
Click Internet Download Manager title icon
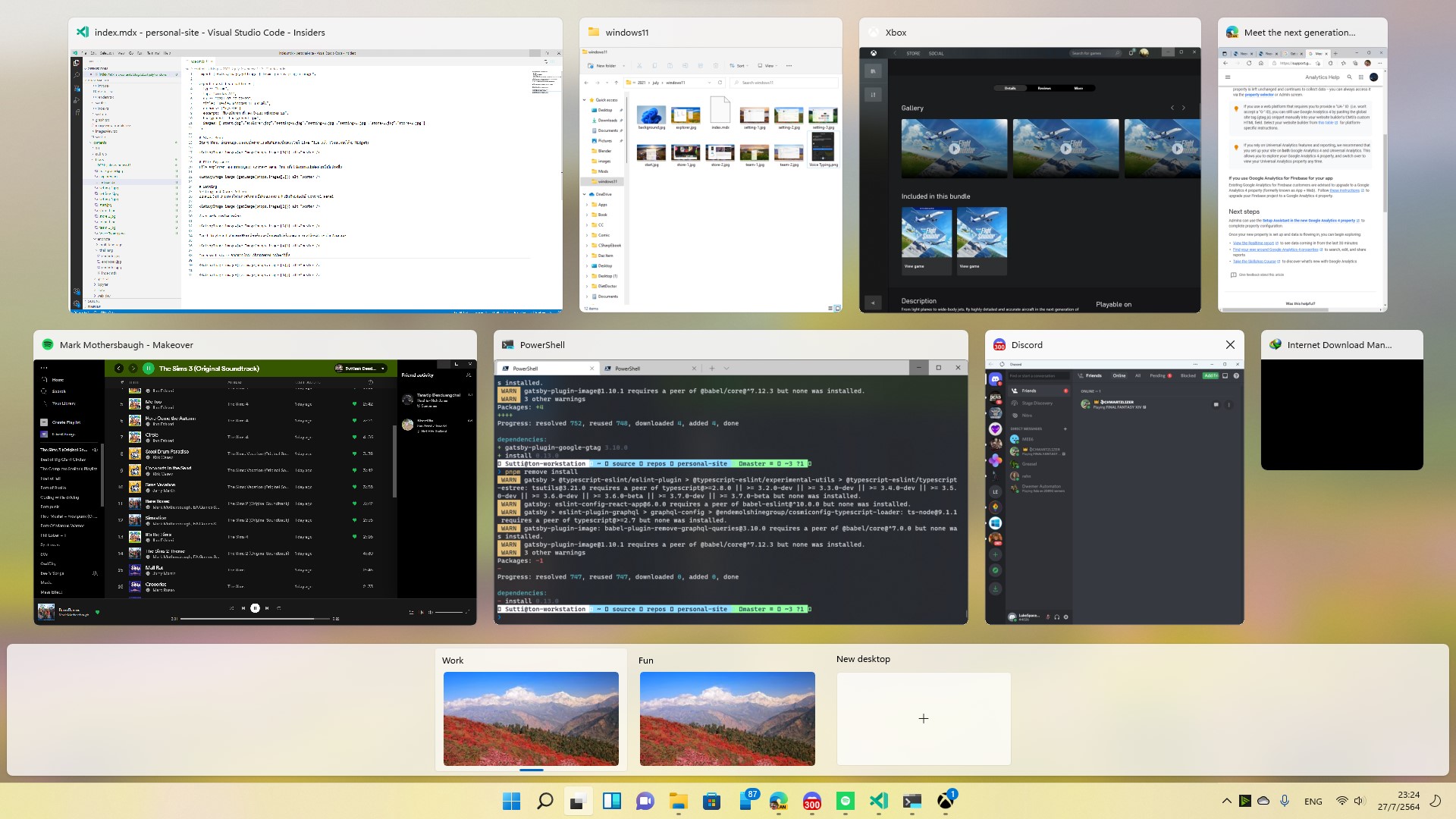tap(1275, 345)
